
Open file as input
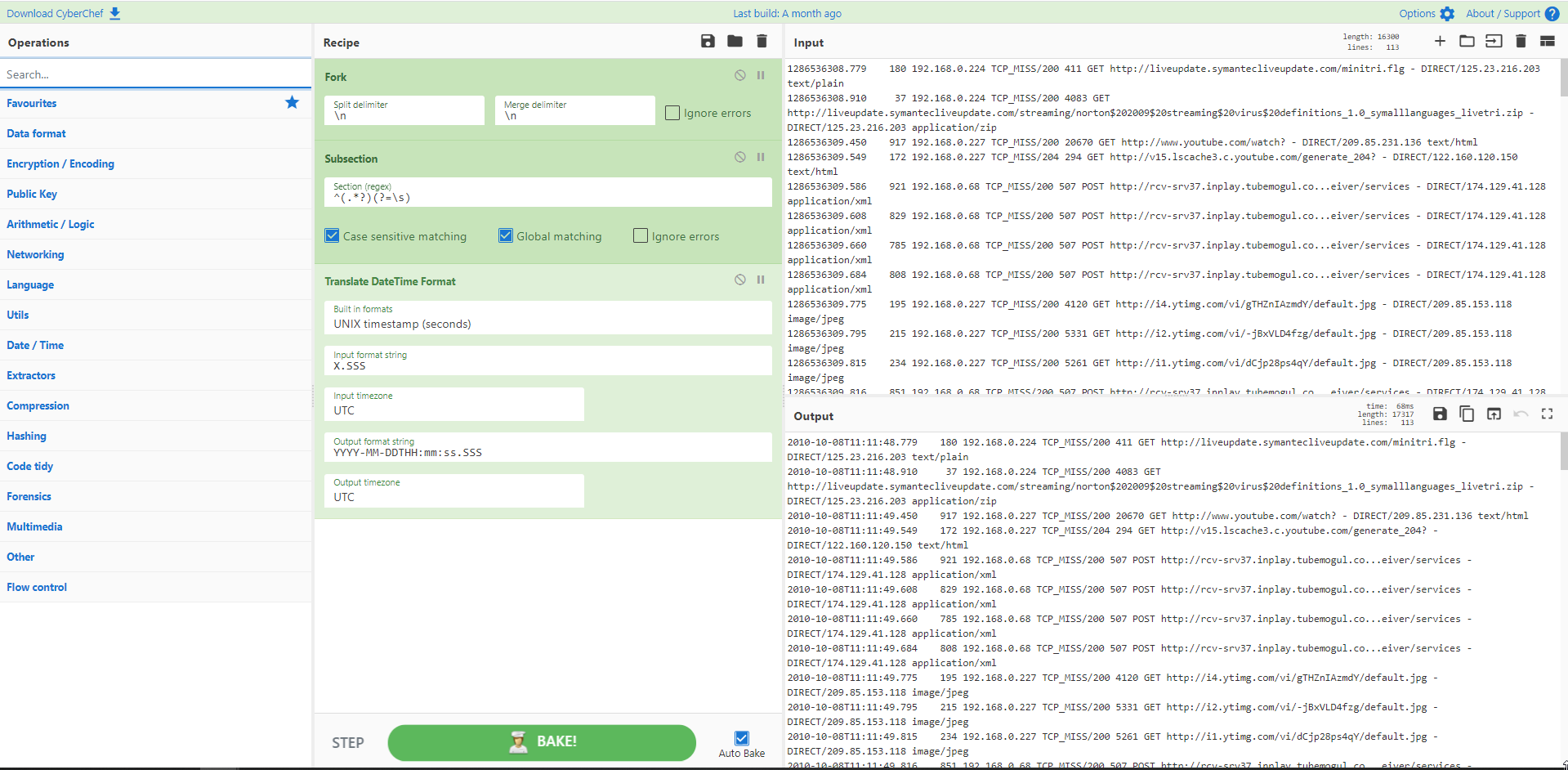tap(1494, 41)
